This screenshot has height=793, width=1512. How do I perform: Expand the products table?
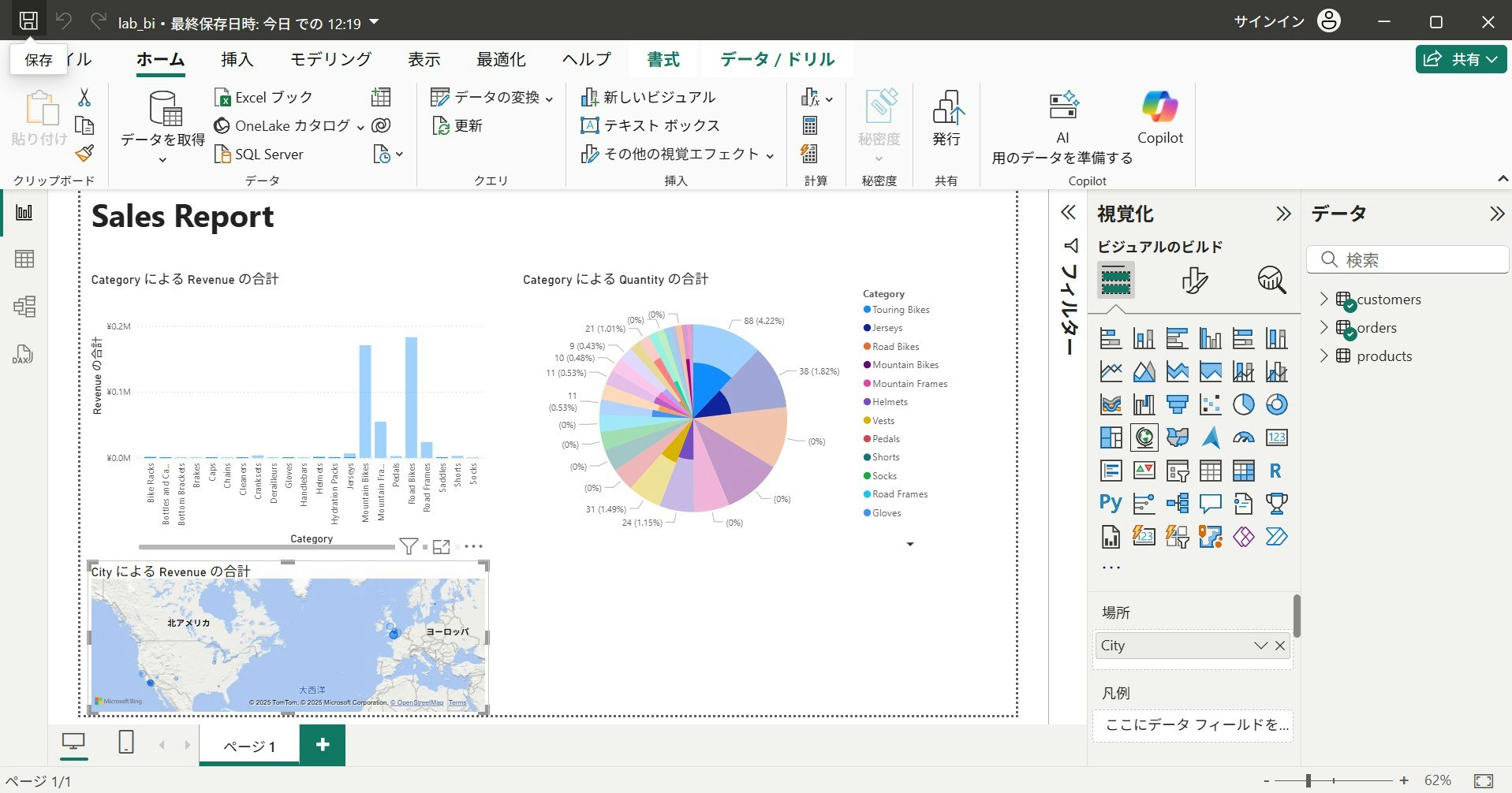click(x=1324, y=356)
